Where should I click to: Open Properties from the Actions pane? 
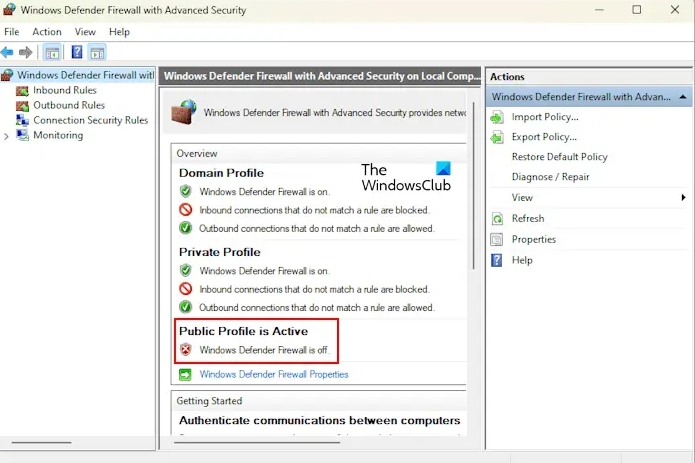[534, 239]
